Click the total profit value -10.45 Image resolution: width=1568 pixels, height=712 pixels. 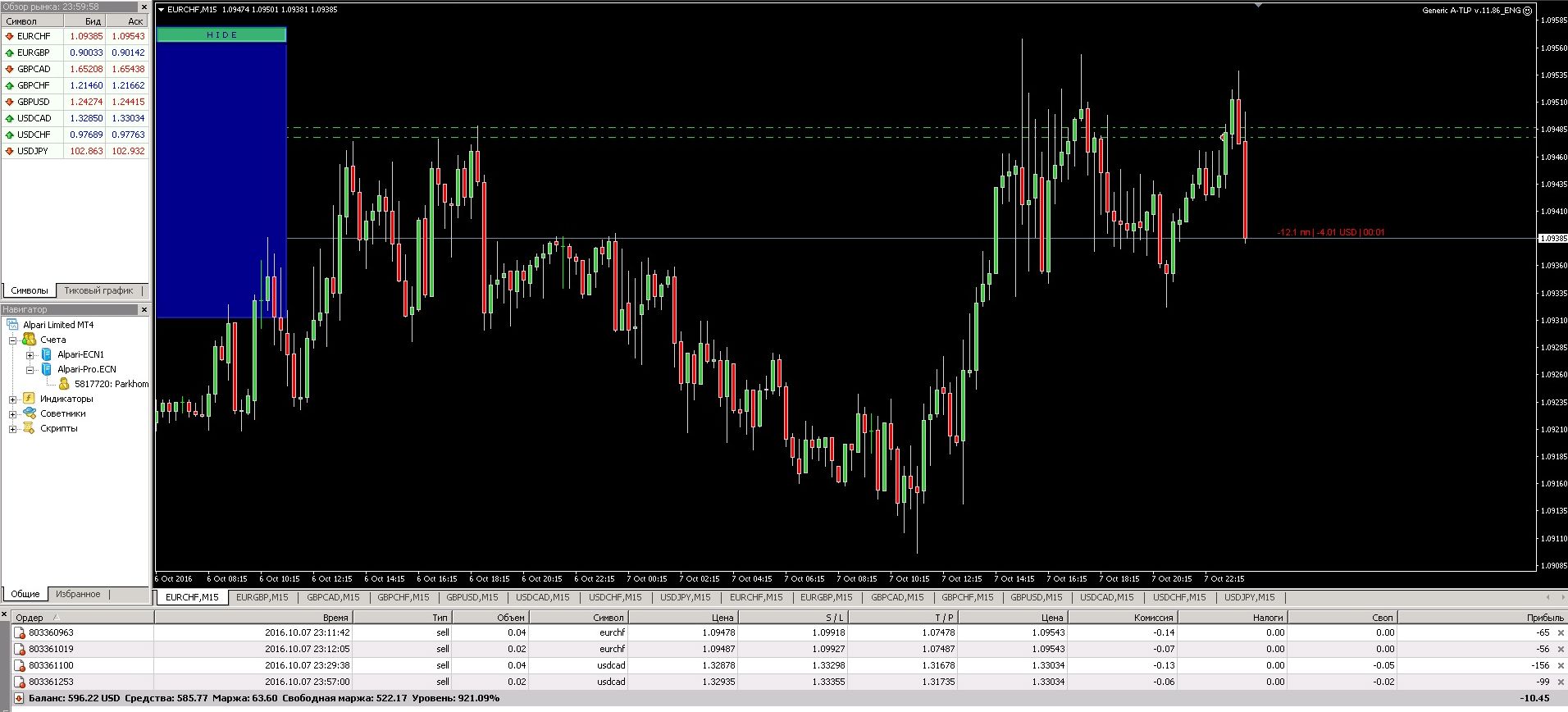[1534, 699]
